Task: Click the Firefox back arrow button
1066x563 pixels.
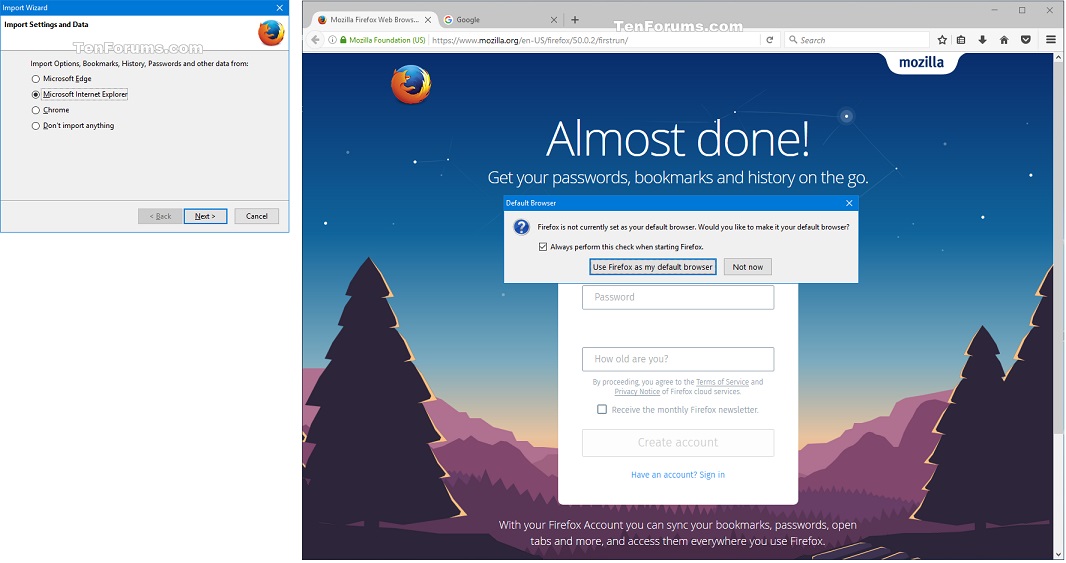Action: (x=315, y=40)
